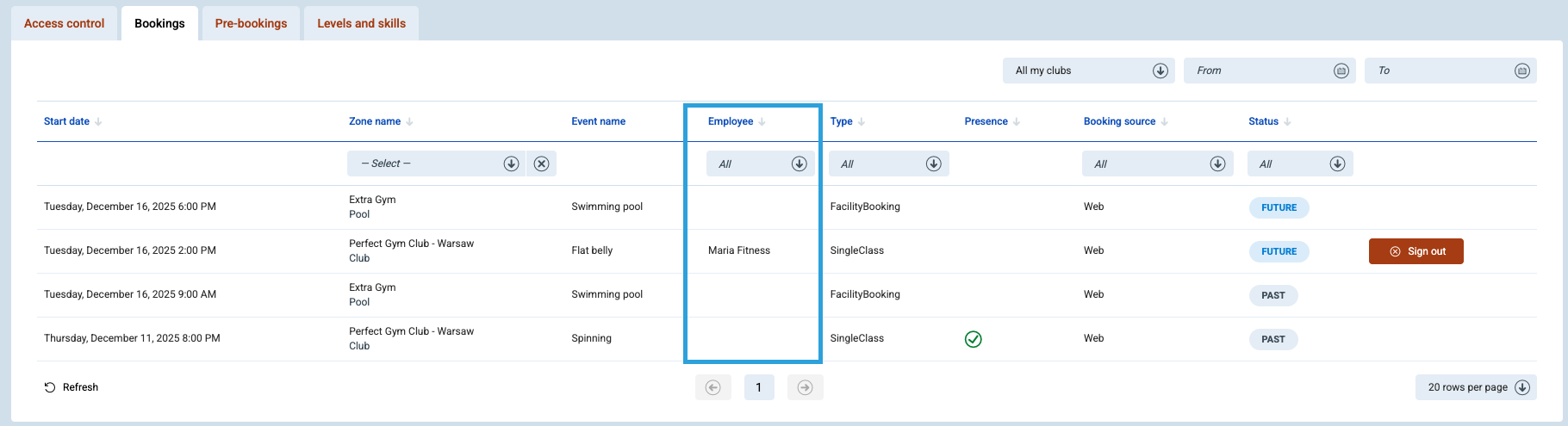This screenshot has height=426, width=1568.
Task: Open the Pre-bookings tab
Action: tap(251, 23)
